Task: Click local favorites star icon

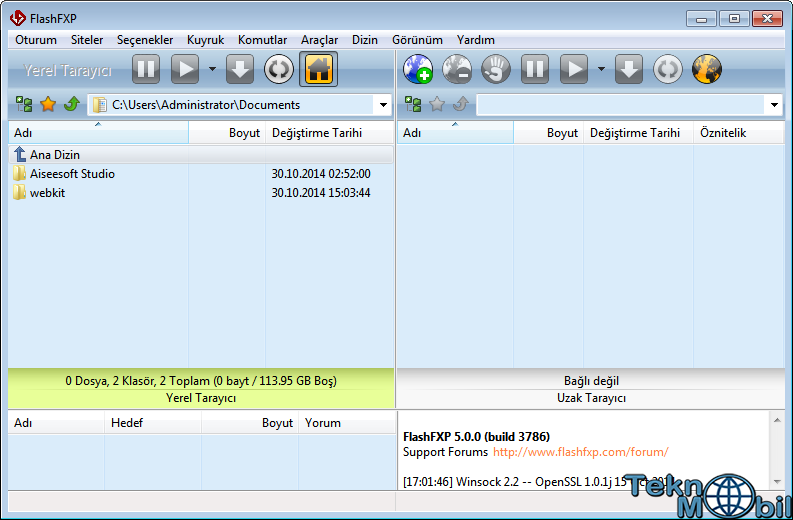Action: (48, 105)
